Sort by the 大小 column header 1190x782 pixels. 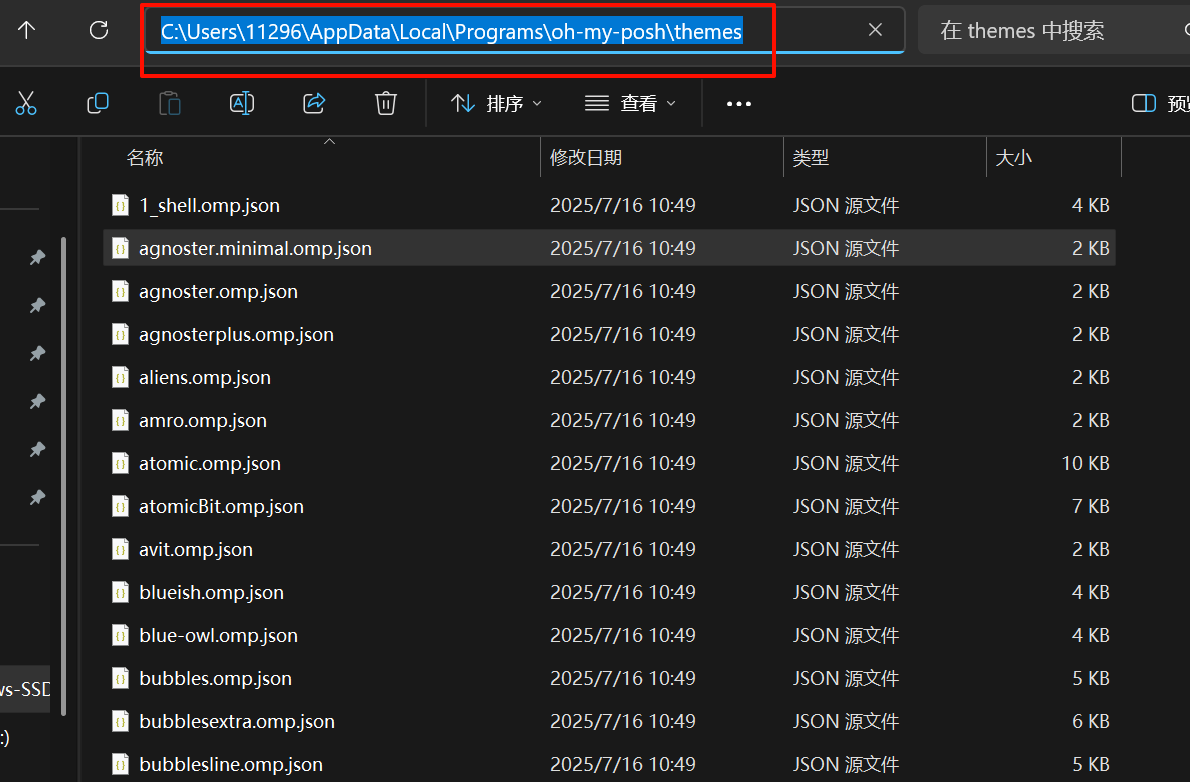click(1013, 158)
